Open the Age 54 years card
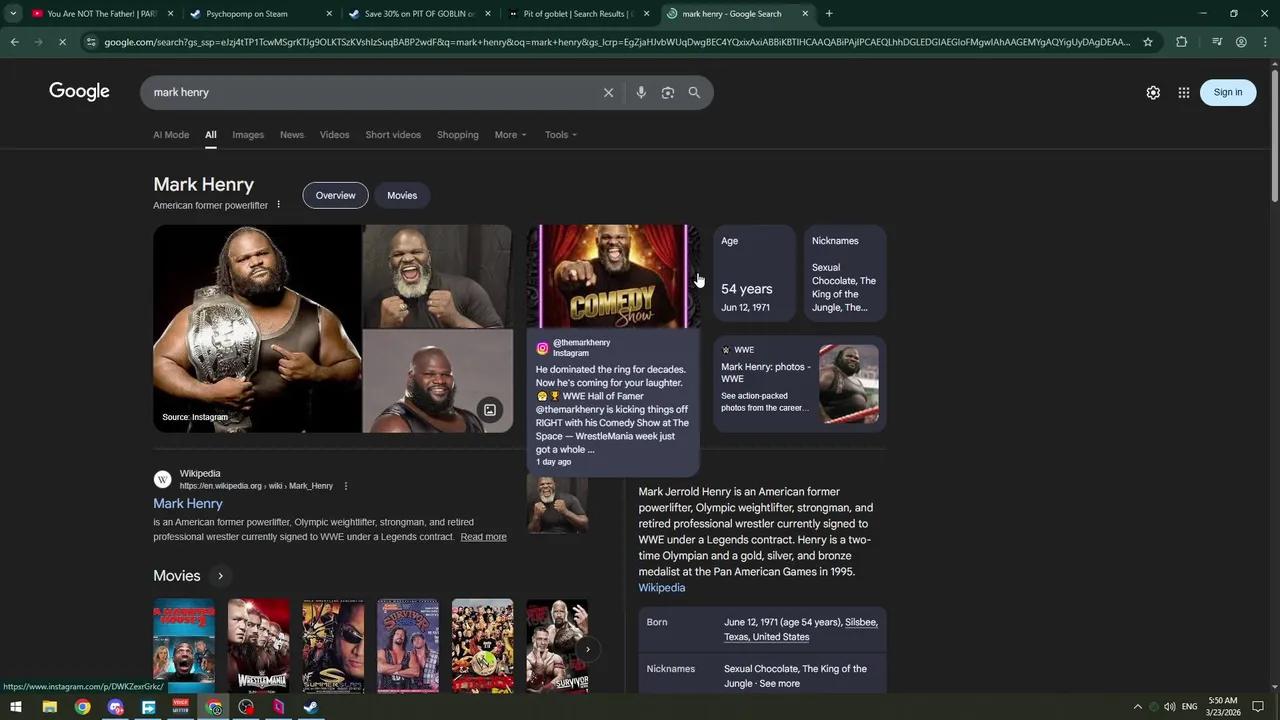1280x720 pixels. (x=754, y=273)
